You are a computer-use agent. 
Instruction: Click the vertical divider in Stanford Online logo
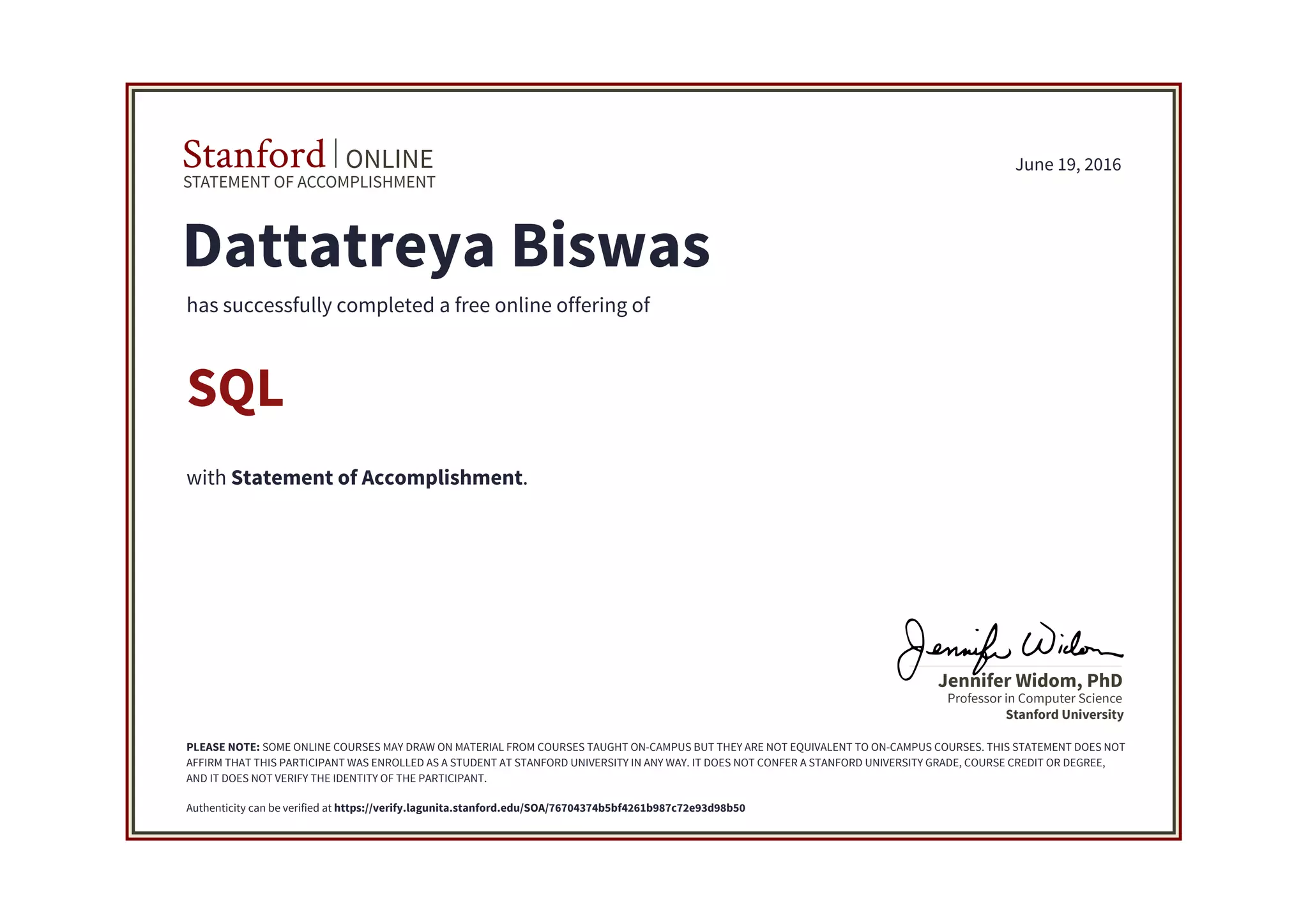tap(335, 153)
